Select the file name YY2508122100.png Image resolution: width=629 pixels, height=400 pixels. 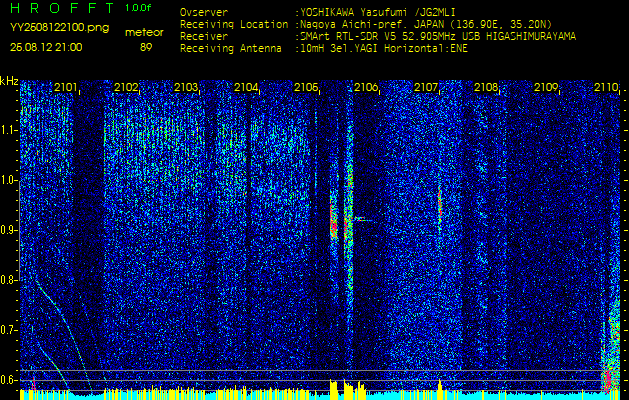tap(59, 28)
